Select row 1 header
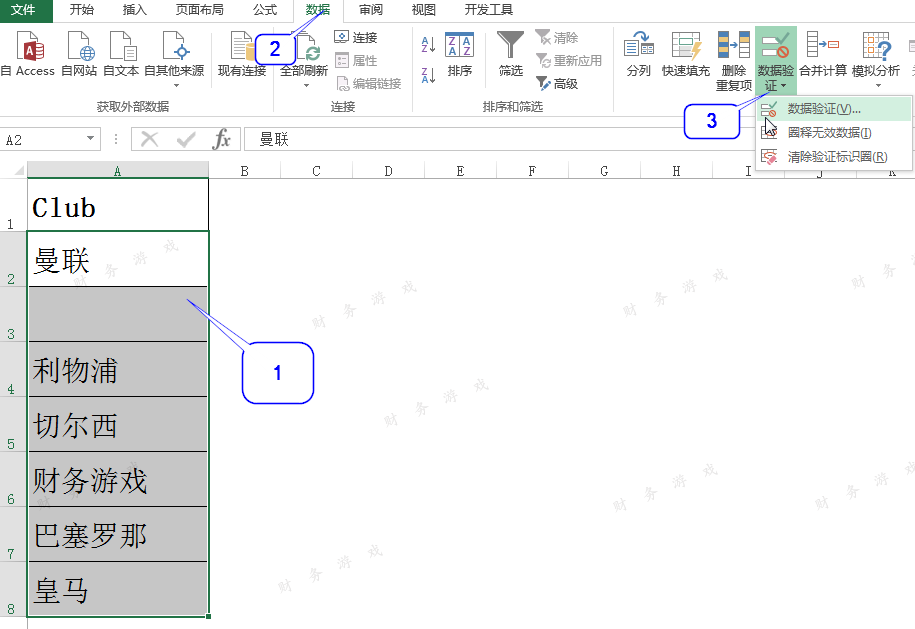 (x=13, y=205)
